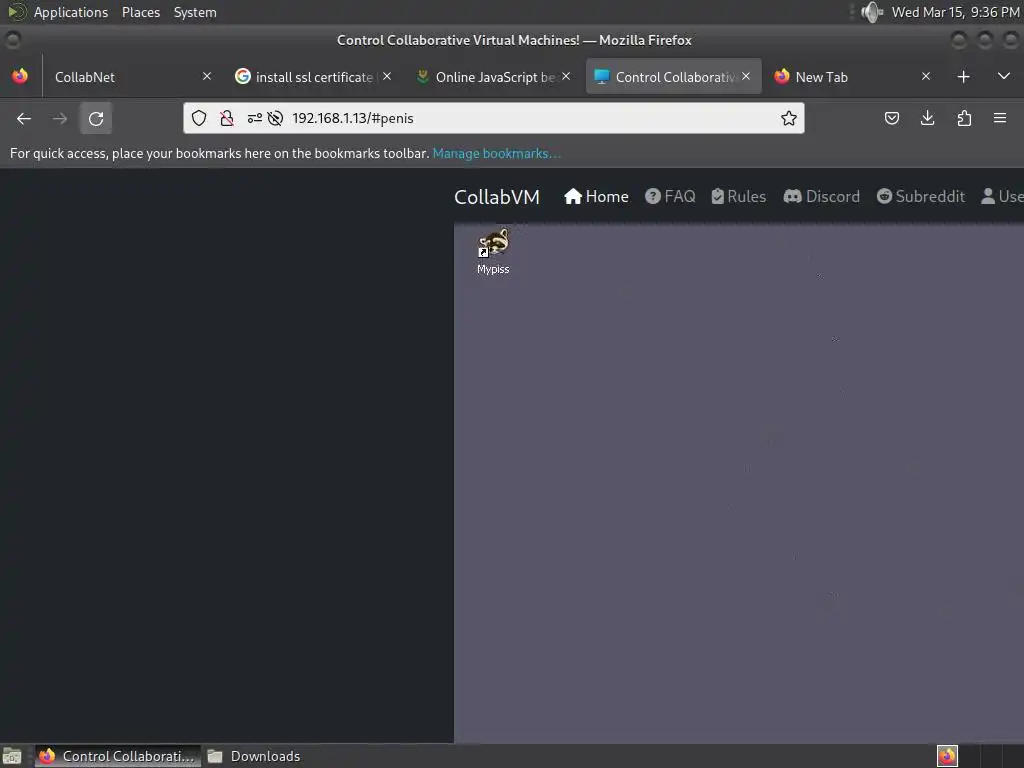Switch to the install ssl certificate tab
The height and width of the screenshot is (768, 1024).
(x=313, y=77)
